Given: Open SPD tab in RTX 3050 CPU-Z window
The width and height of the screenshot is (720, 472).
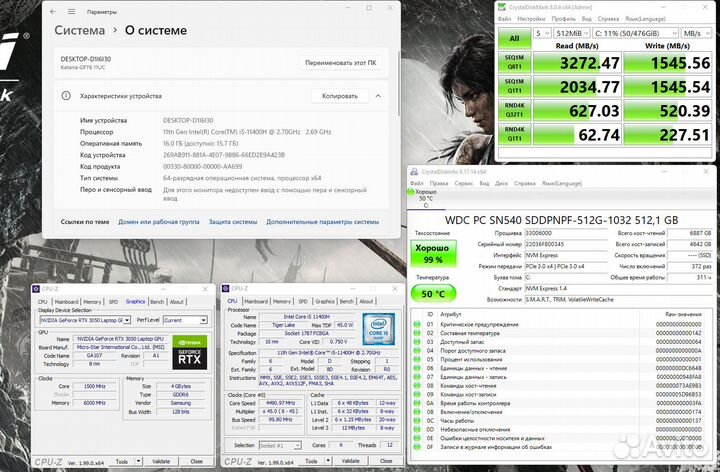Looking at the screenshot, I should [113, 302].
